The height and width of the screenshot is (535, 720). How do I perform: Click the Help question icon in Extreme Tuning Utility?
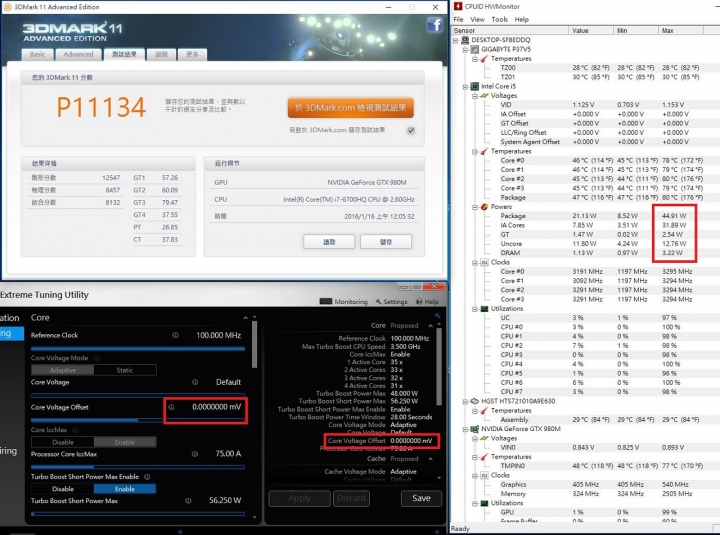(419, 302)
